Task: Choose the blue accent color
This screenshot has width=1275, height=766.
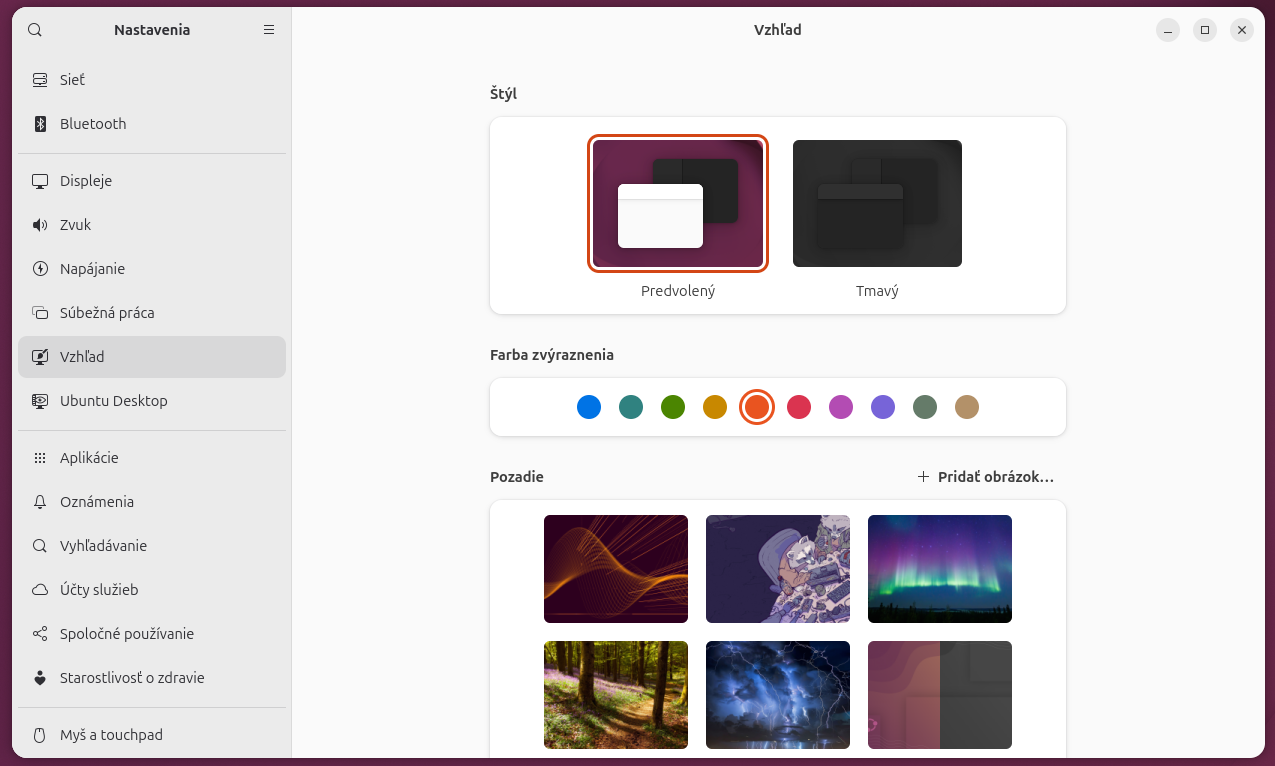Action: tap(589, 407)
